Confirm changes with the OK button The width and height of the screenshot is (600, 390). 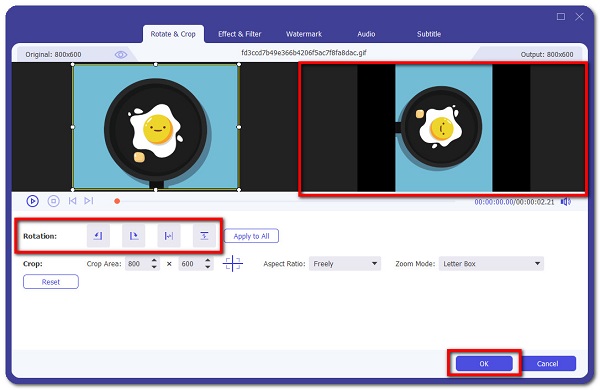click(x=484, y=364)
